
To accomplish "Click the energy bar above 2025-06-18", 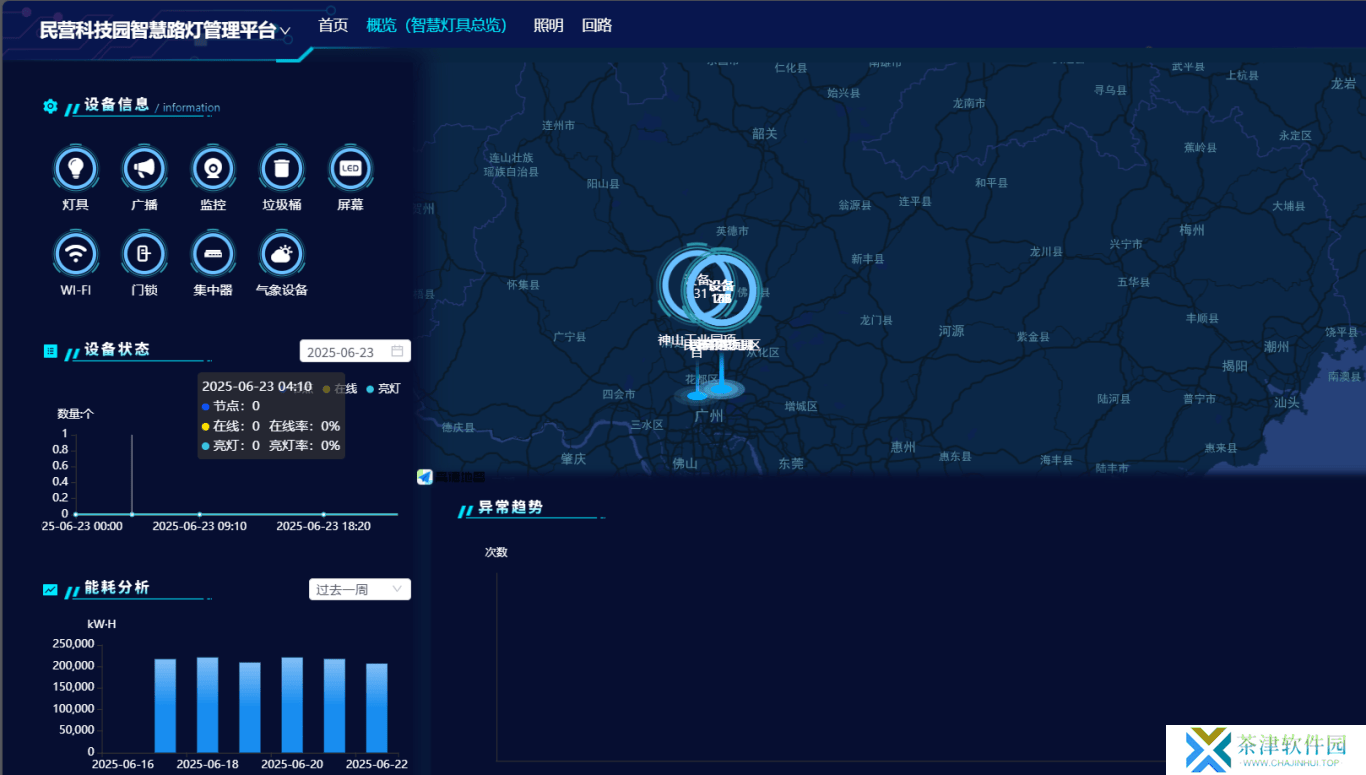I will point(207,705).
